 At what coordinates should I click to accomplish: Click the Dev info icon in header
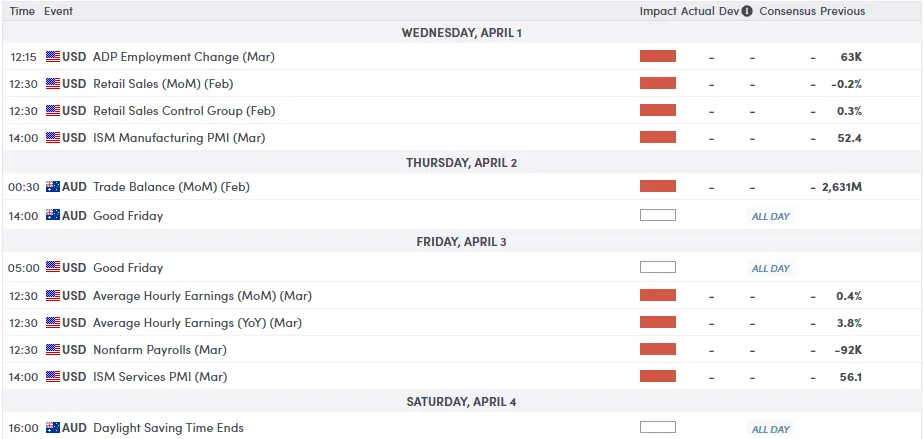(747, 11)
